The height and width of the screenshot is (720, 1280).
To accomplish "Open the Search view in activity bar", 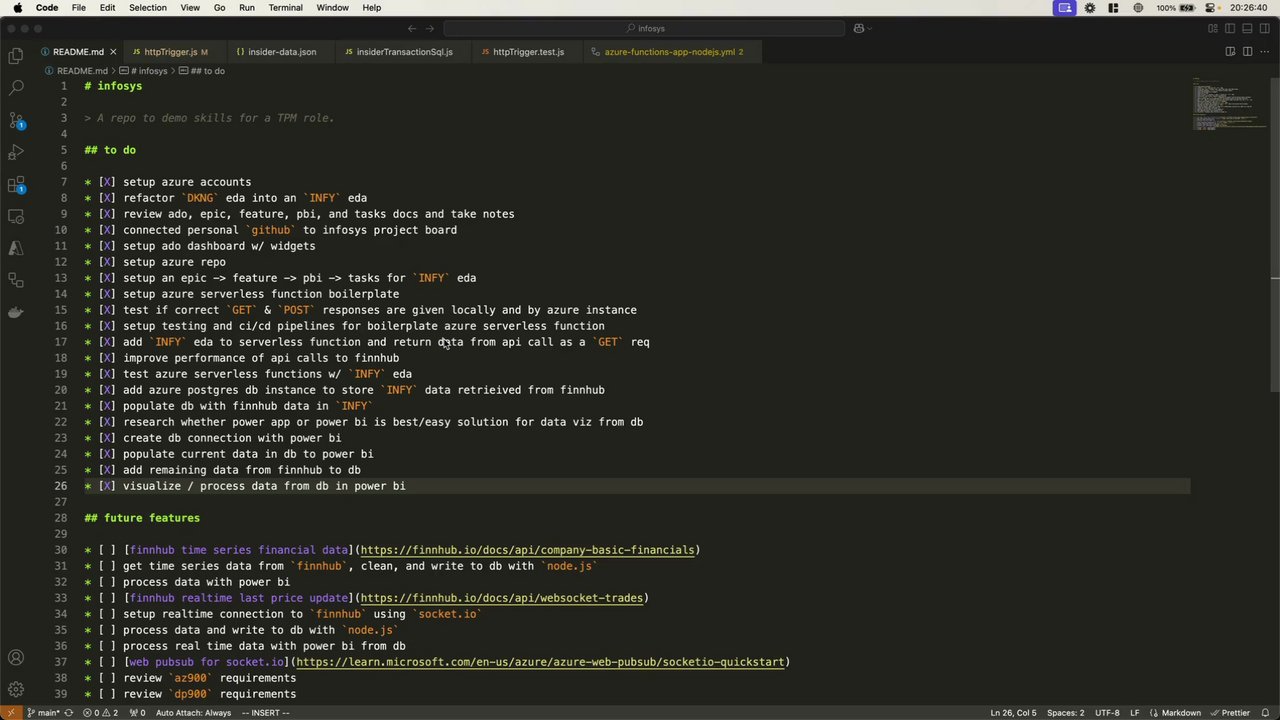I will [16, 88].
